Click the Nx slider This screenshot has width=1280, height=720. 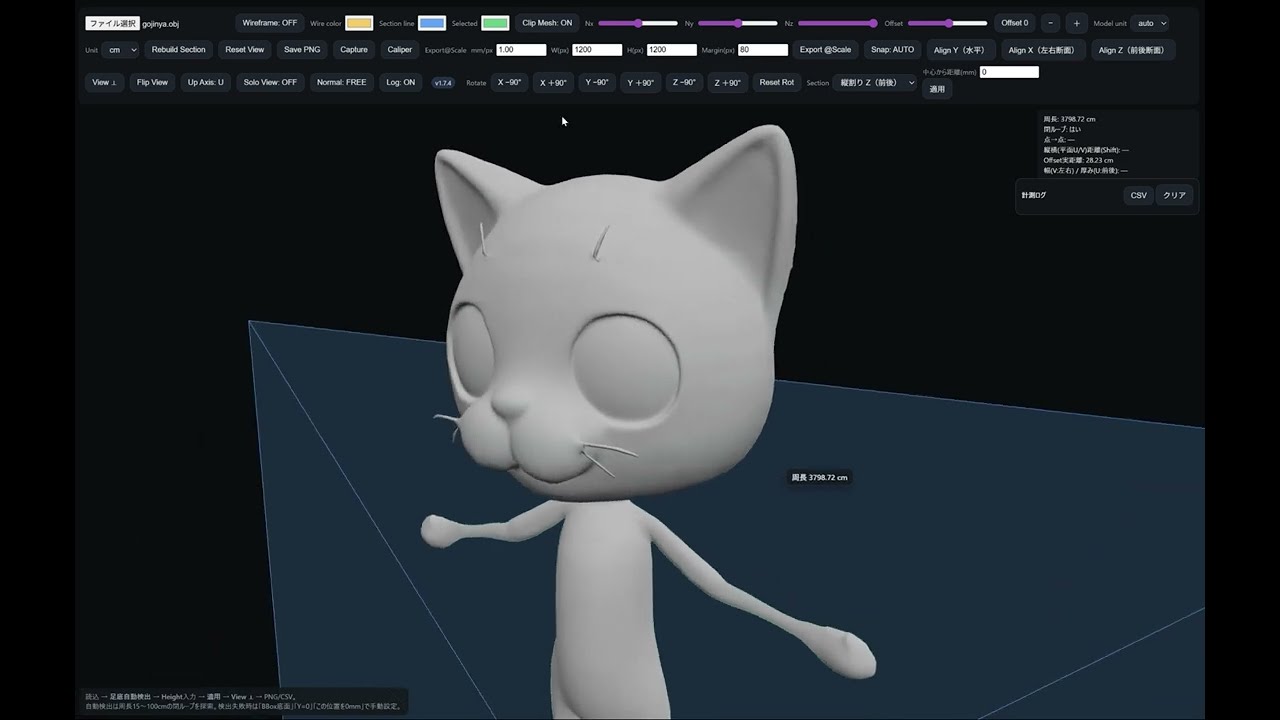tap(638, 23)
